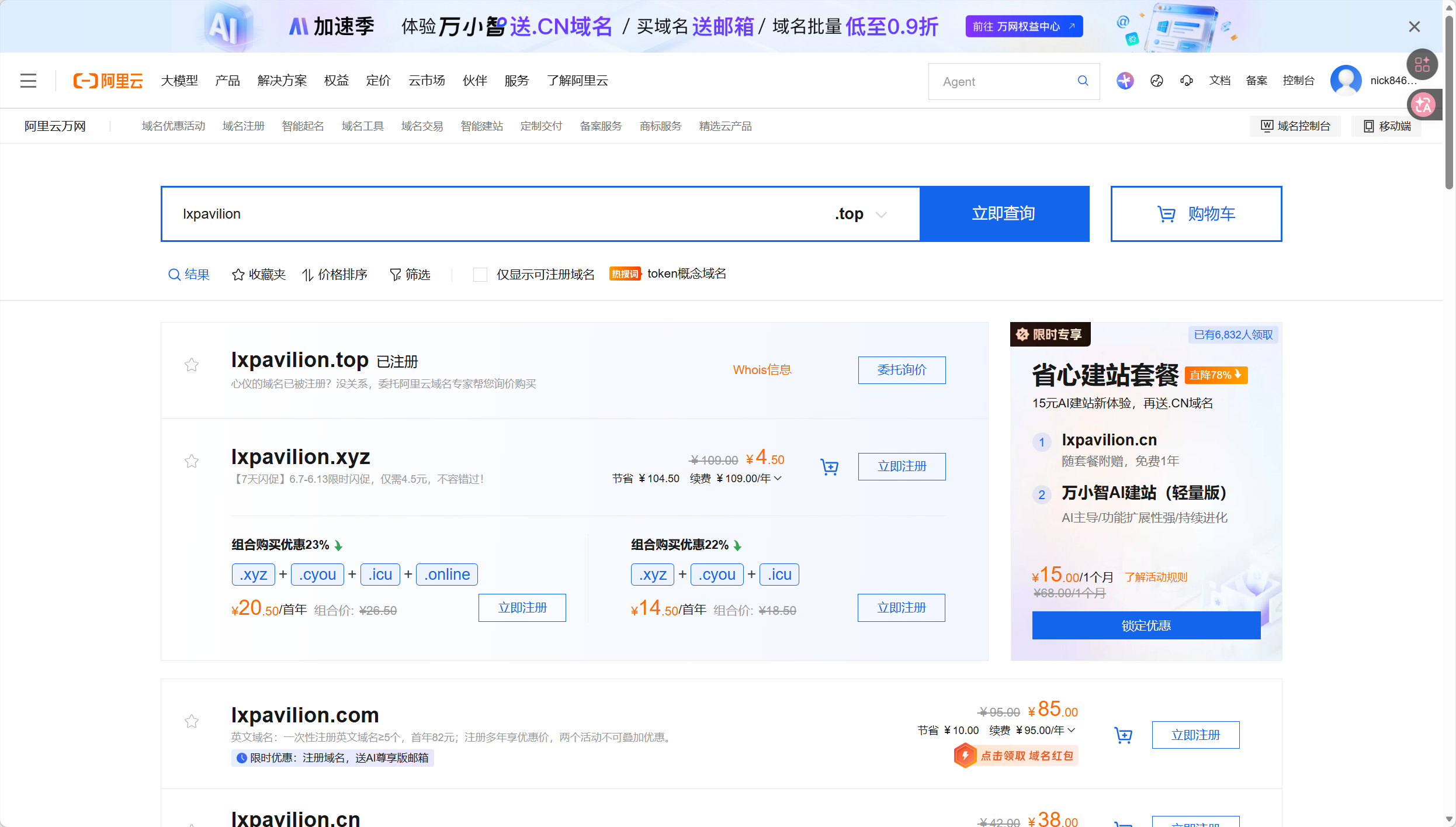Open the 了解活动规则 link
The image size is (1456, 827).
point(1156,577)
